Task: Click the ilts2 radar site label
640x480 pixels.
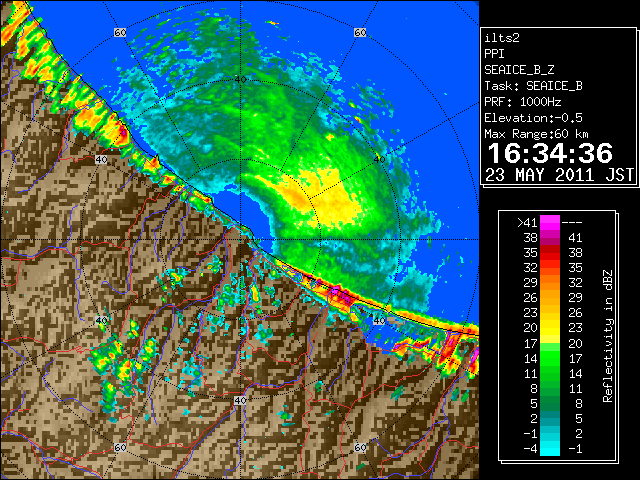Action: click(x=502, y=38)
